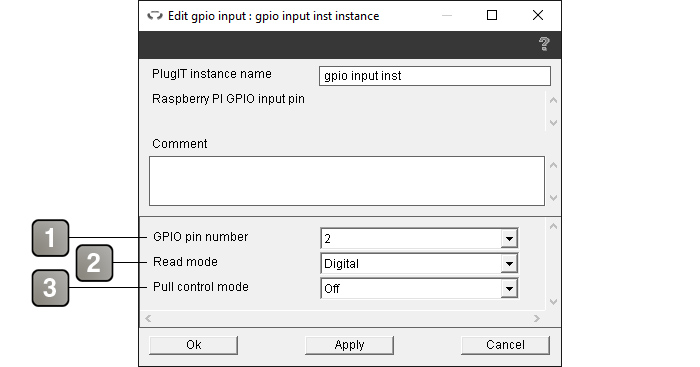Screen dimensions: 700x367
Task: Maximize the Edit gpio input window
Action: [492, 15]
